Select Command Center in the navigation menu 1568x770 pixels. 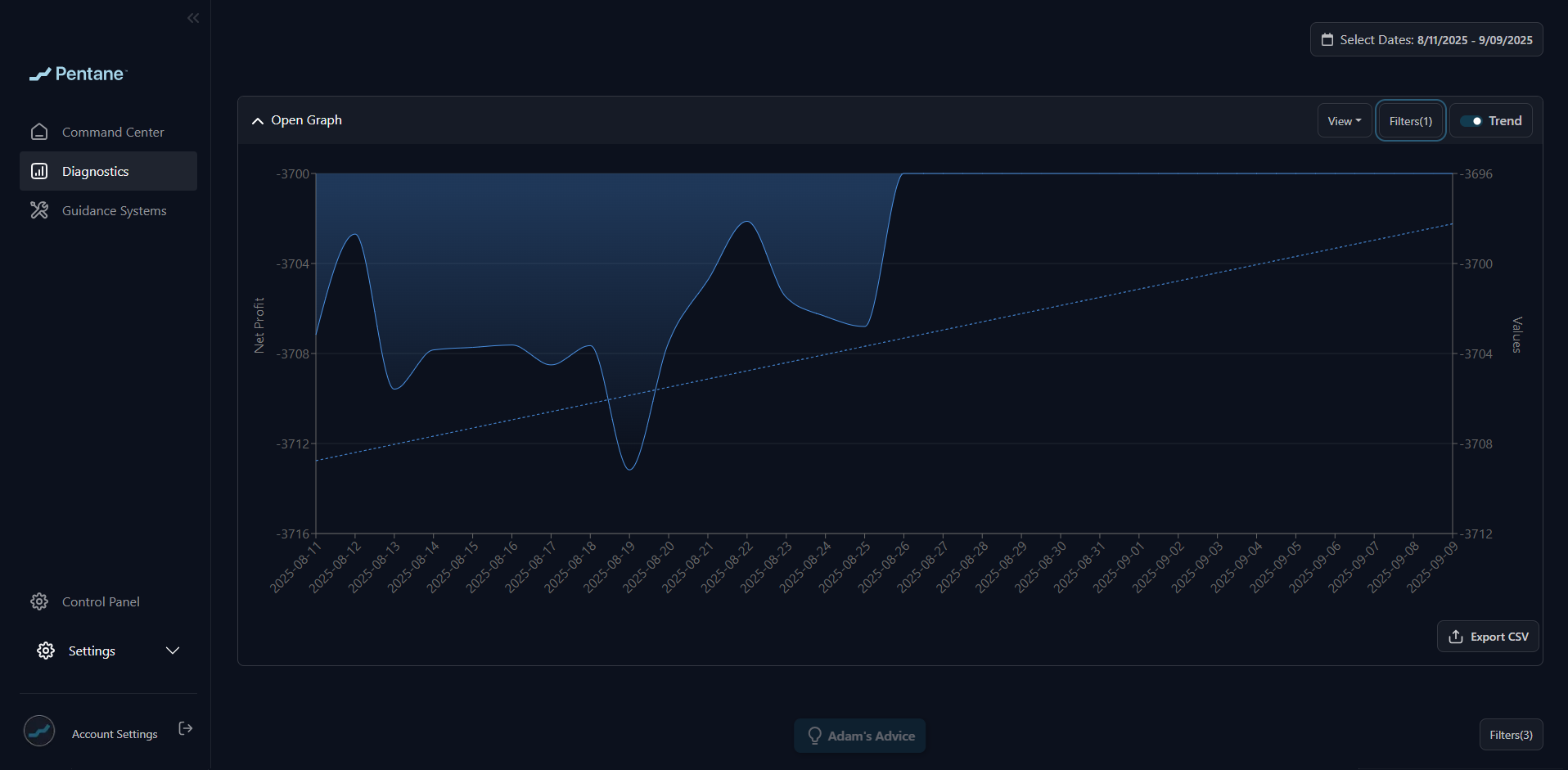coord(113,132)
